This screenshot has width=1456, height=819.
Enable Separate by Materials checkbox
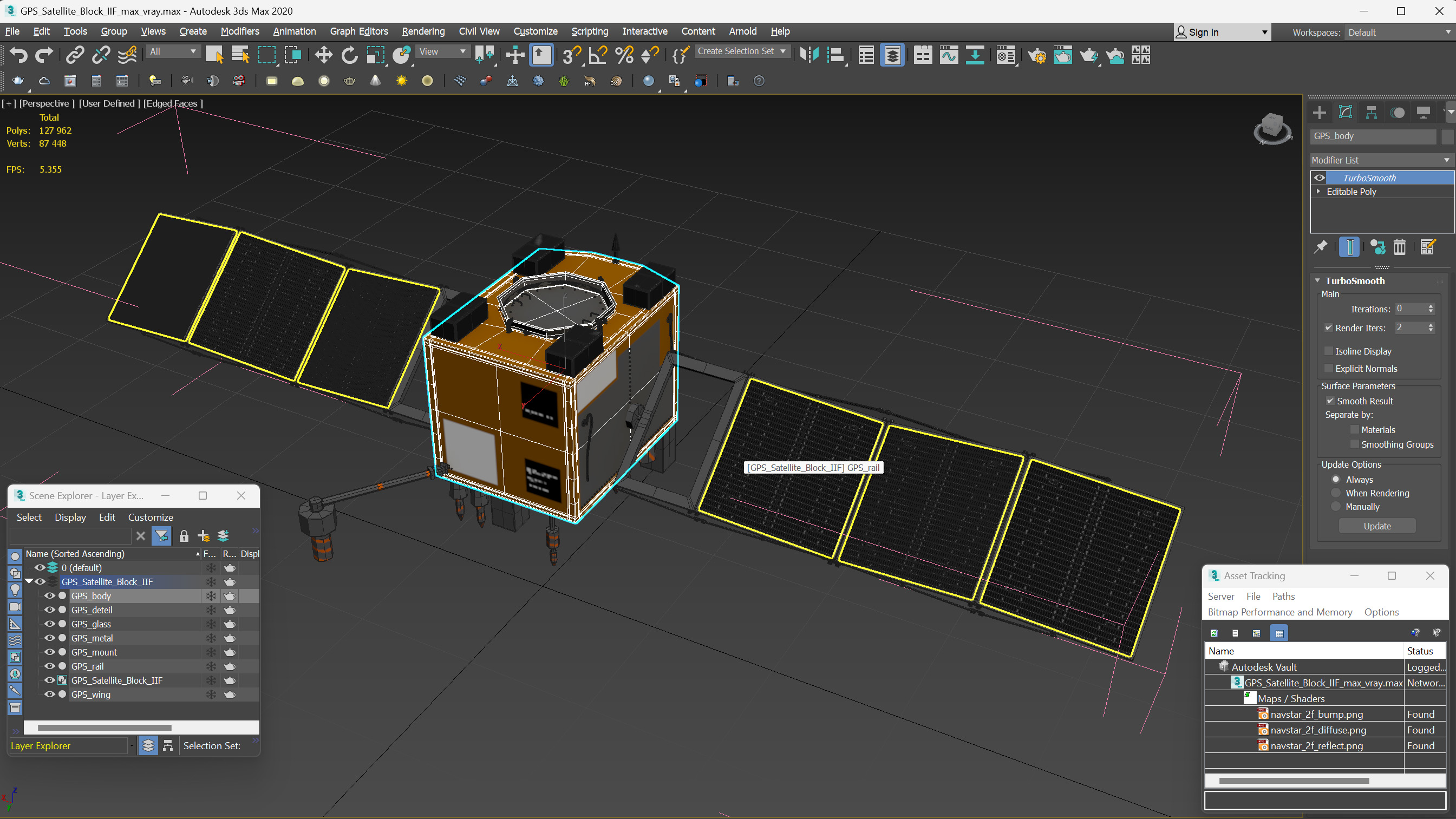1354,430
